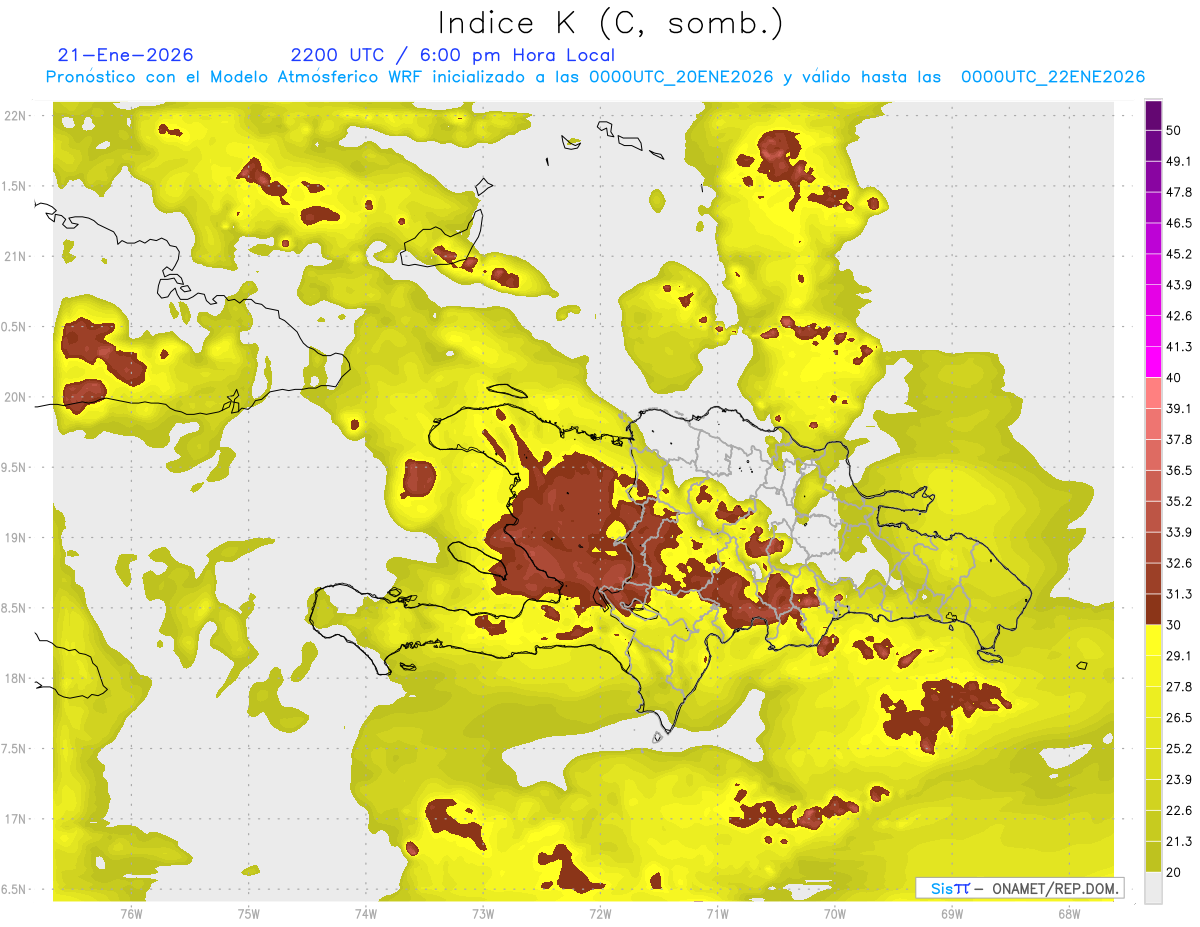Pick the gray swatch below the 20 label
This screenshot has width=1200, height=927.
pos(1153,887)
